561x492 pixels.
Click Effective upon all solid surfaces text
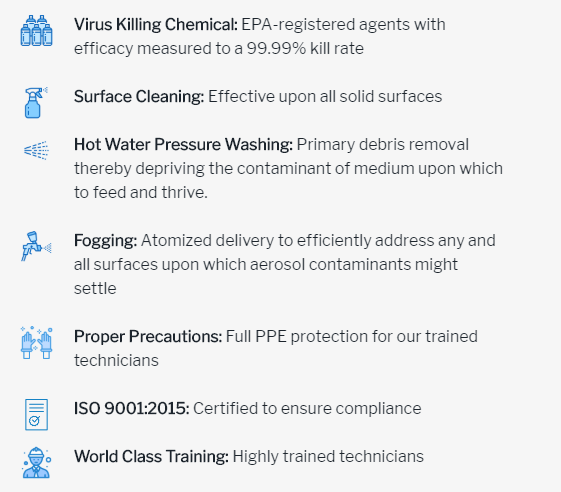[325, 97]
